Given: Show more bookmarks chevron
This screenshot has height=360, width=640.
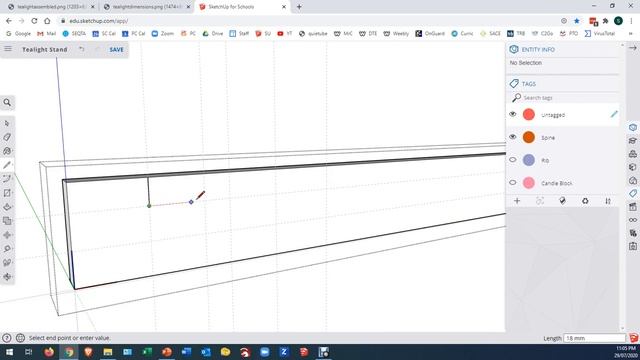Looking at the screenshot, I should click(631, 33).
